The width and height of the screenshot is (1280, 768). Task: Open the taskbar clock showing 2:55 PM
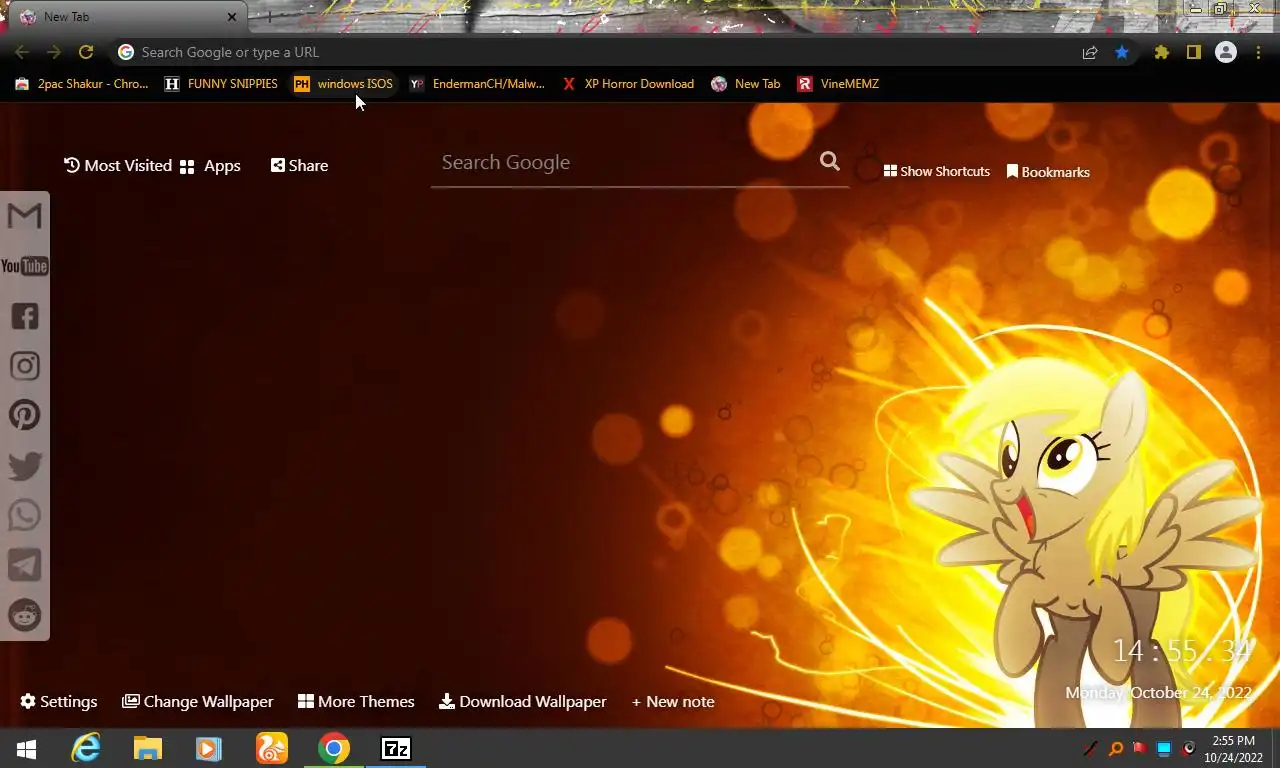(1233, 749)
